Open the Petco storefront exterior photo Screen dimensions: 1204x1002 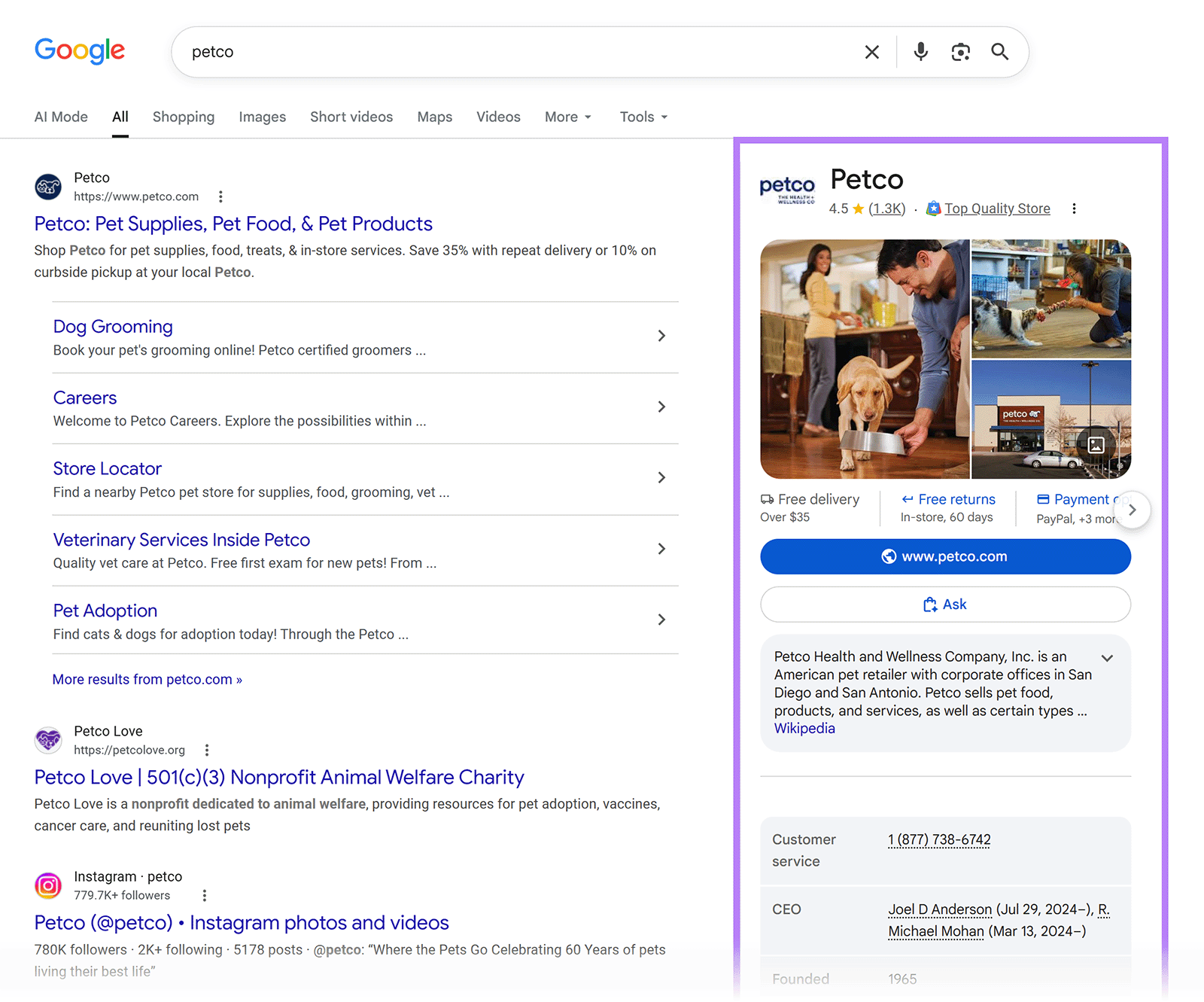pos(1051,419)
